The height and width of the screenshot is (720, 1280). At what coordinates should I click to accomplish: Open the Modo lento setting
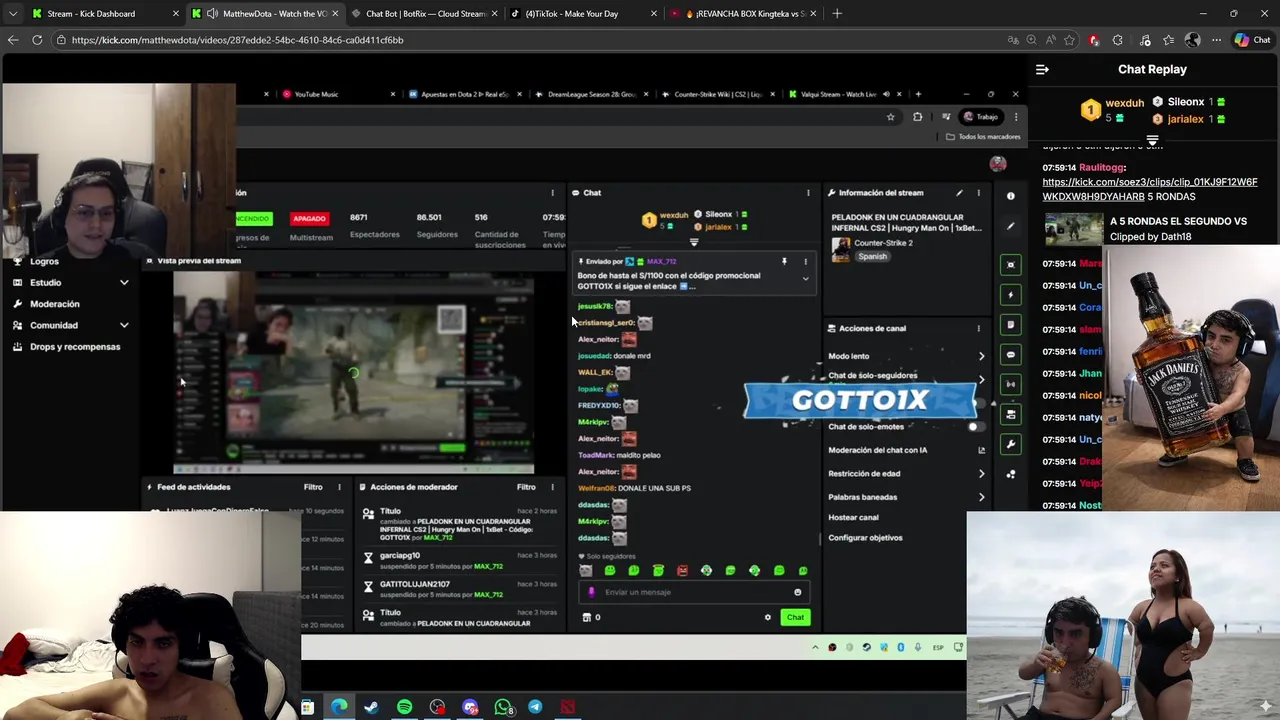pos(906,356)
